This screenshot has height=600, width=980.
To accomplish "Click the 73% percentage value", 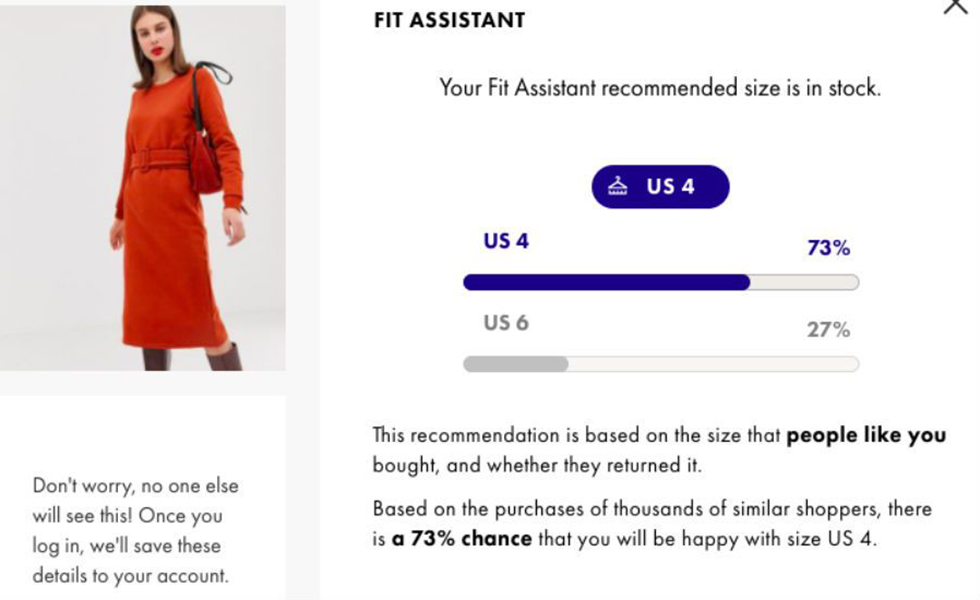I will coord(828,248).
